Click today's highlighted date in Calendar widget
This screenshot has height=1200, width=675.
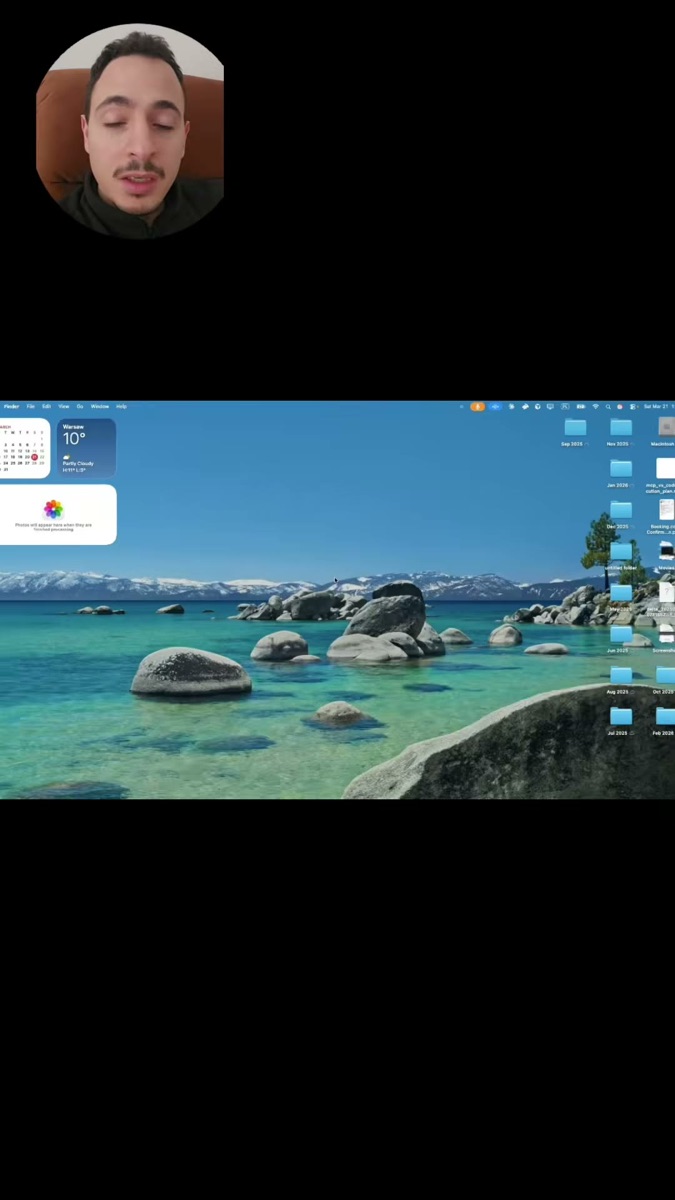coord(34,457)
